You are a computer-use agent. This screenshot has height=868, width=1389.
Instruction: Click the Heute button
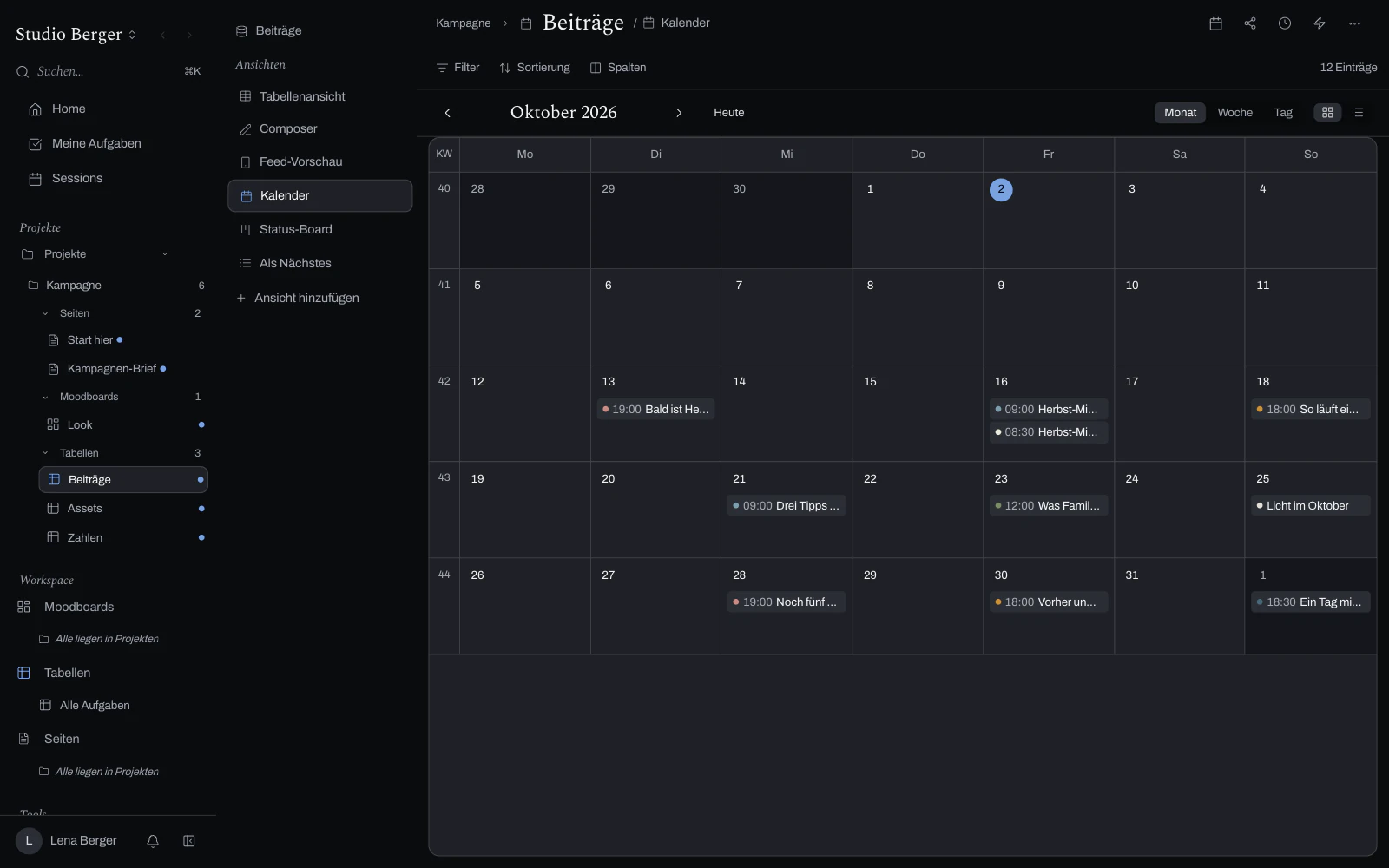pyautogui.click(x=729, y=113)
